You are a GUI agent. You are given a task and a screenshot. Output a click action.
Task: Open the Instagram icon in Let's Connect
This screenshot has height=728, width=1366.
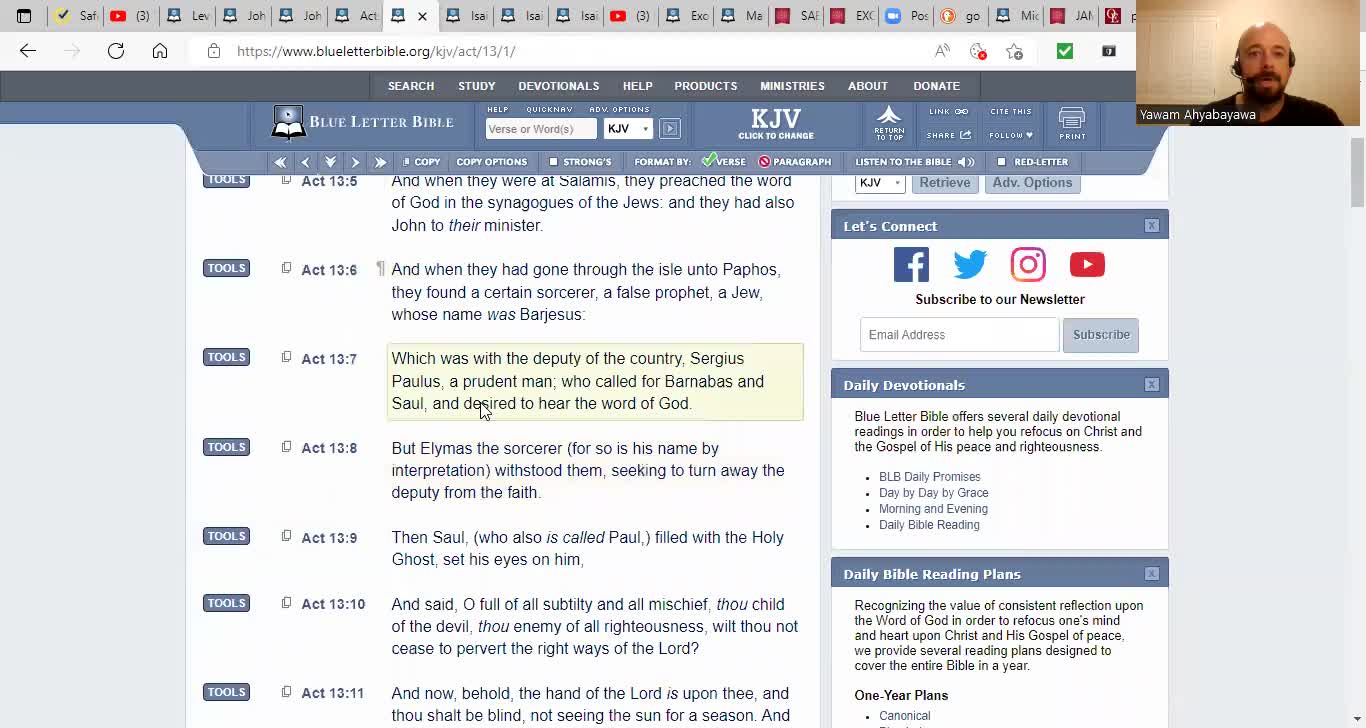(x=1028, y=264)
